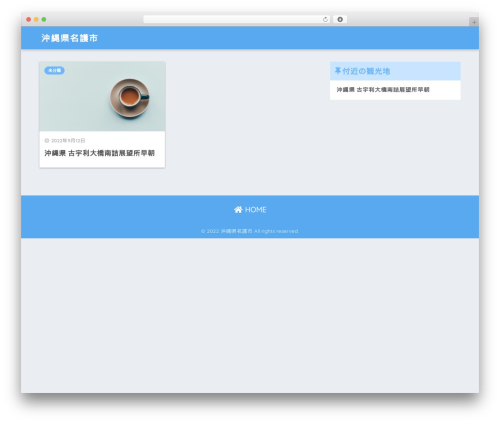The width and height of the screenshot is (500, 423).
Task: Focus the browser address bar
Action: (237, 20)
